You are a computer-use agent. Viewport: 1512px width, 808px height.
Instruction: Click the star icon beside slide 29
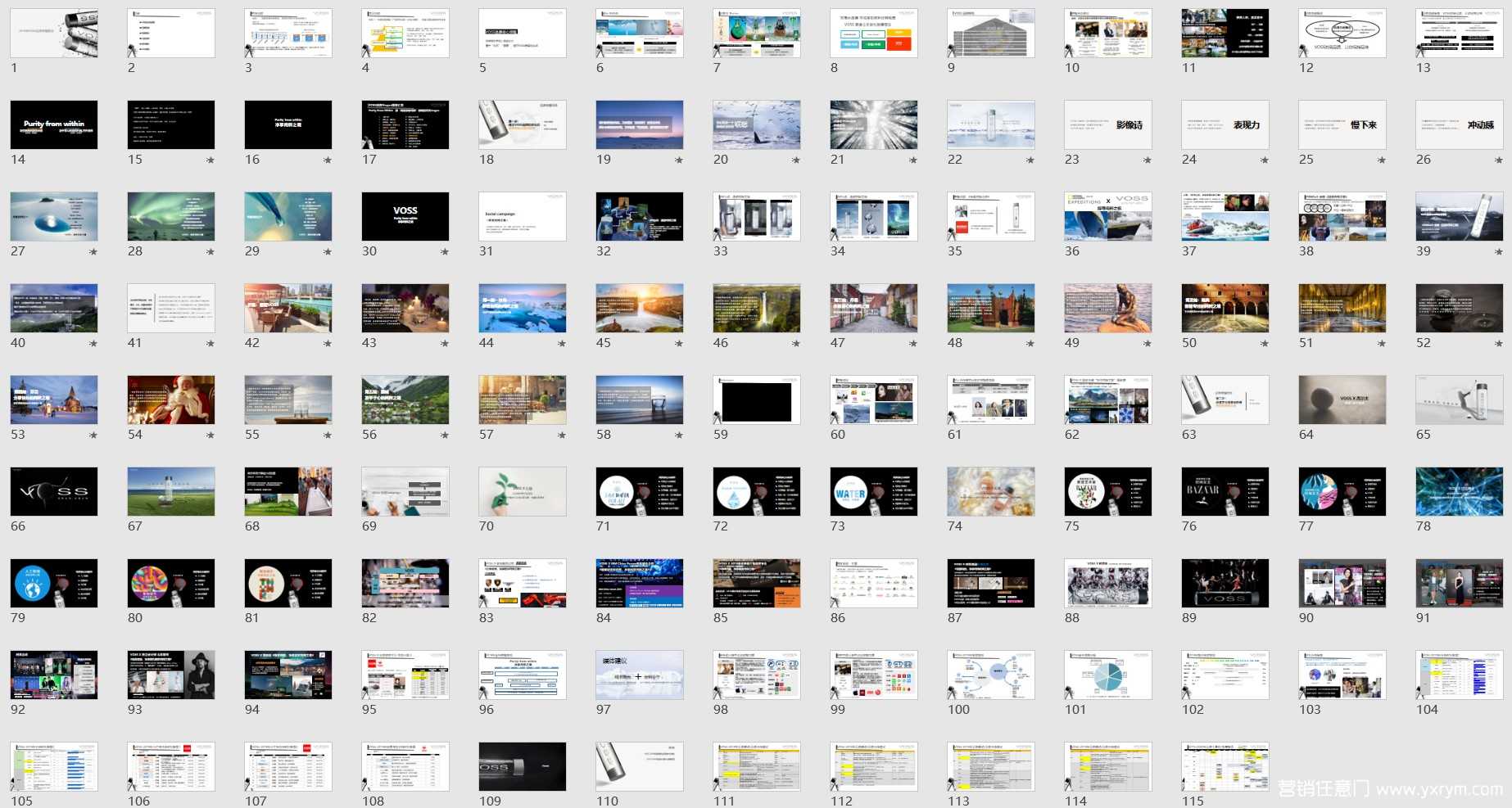point(328,252)
